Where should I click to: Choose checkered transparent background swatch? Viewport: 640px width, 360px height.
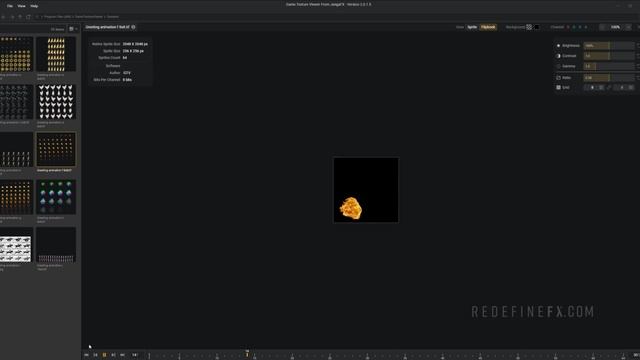tap(529, 27)
